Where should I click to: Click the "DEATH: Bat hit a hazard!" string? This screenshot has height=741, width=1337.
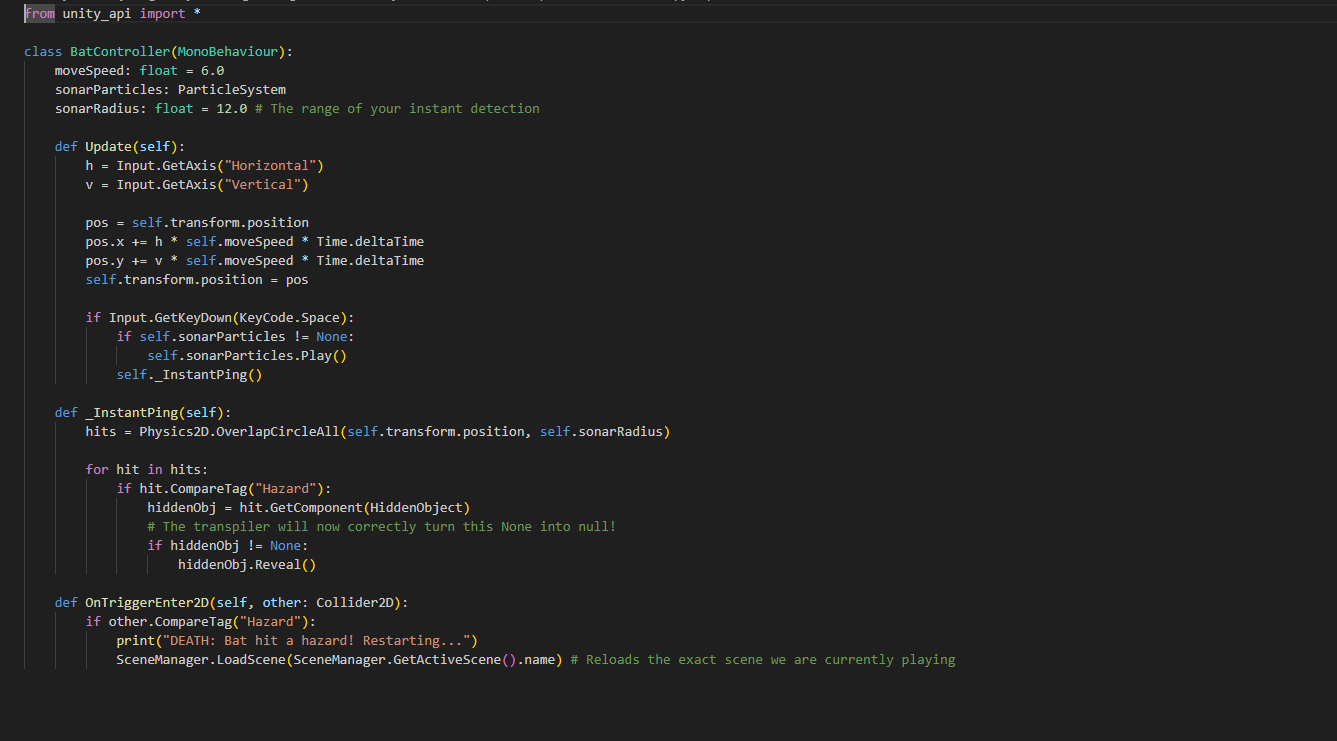click(x=312, y=640)
